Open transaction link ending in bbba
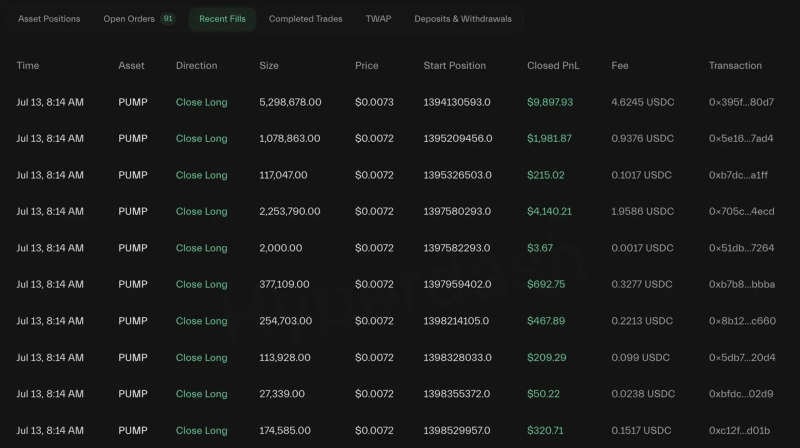Screen dimensions: 800x448 pos(741,285)
